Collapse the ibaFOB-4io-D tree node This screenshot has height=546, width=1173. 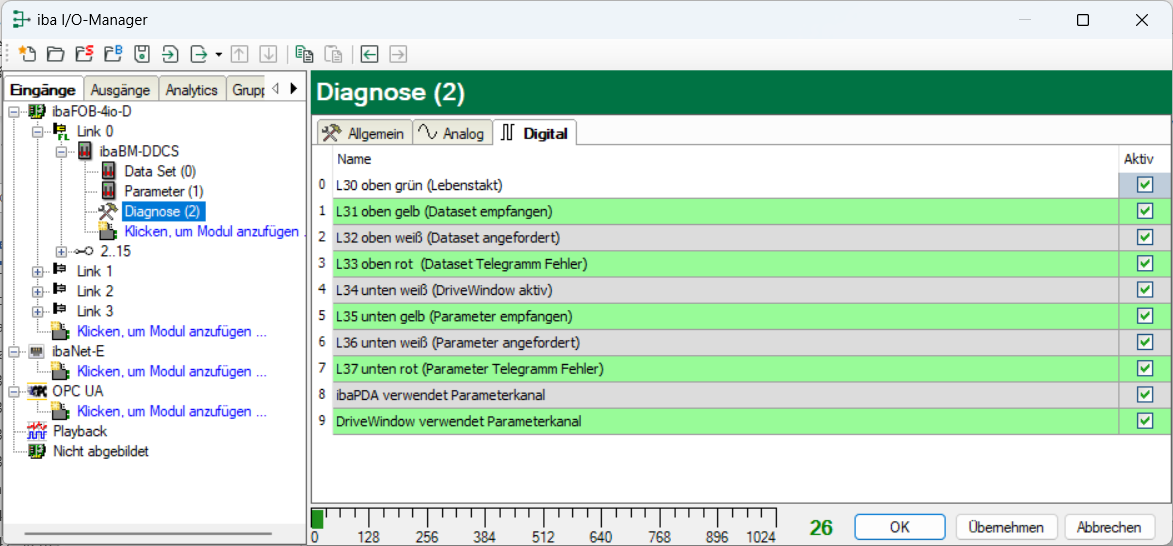tap(13, 111)
